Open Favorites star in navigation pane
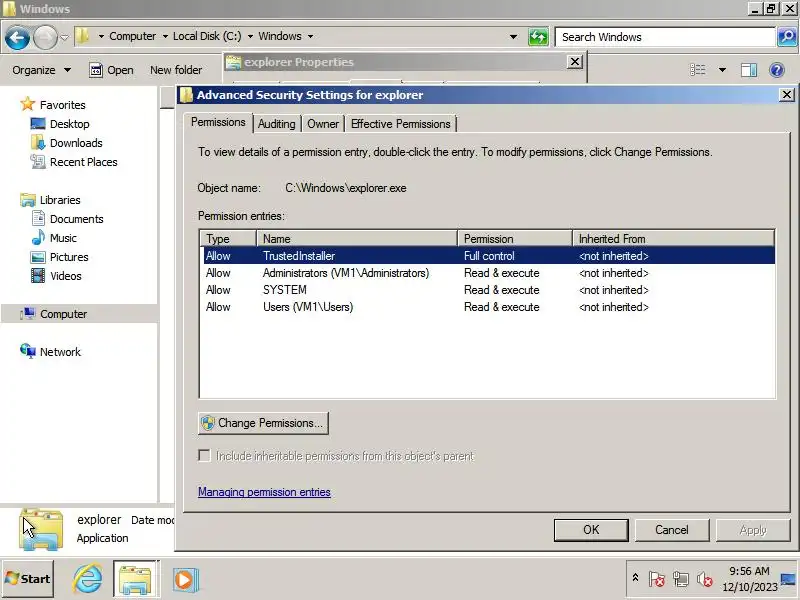Screen dimensions: 800x600 (28, 105)
